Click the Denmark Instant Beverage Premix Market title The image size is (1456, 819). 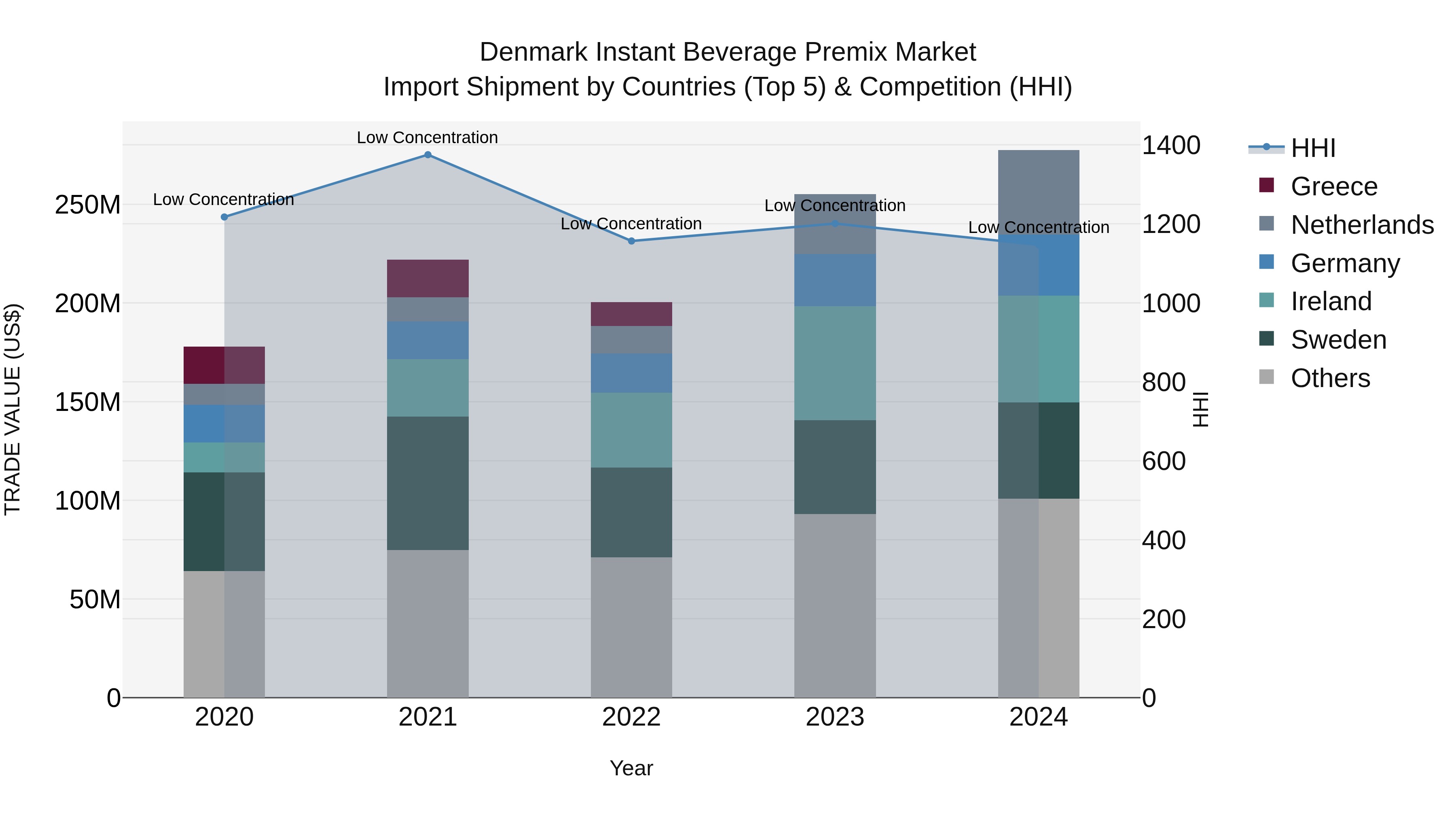click(728, 52)
